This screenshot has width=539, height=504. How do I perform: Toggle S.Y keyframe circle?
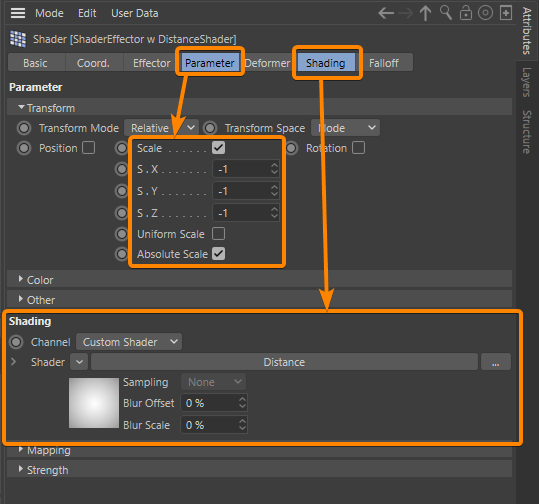click(x=122, y=191)
